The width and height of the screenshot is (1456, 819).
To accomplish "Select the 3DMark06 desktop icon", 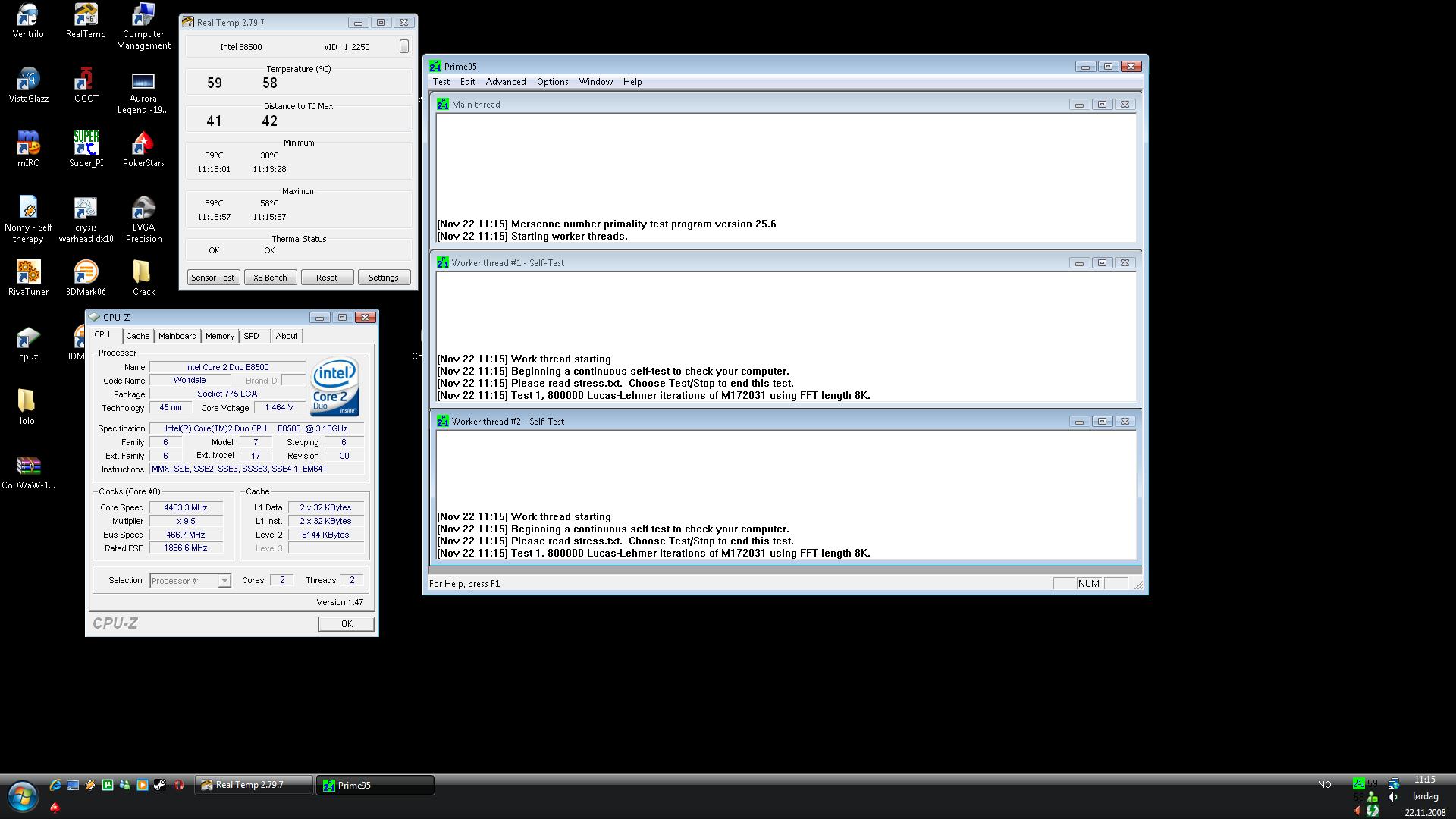I will (x=86, y=278).
